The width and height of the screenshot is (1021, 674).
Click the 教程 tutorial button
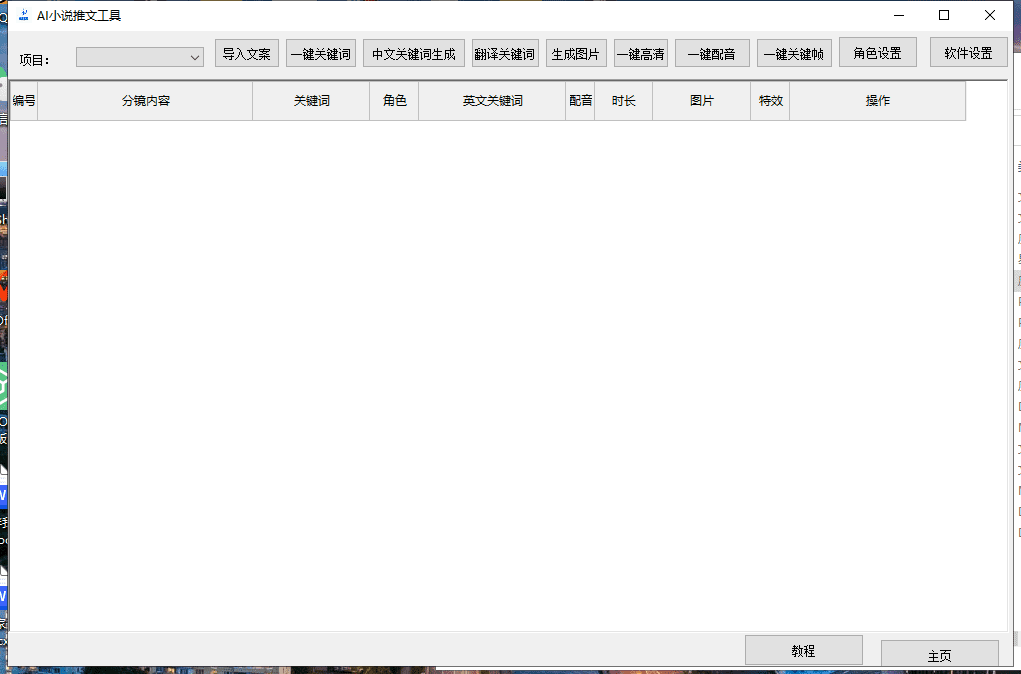click(x=803, y=649)
